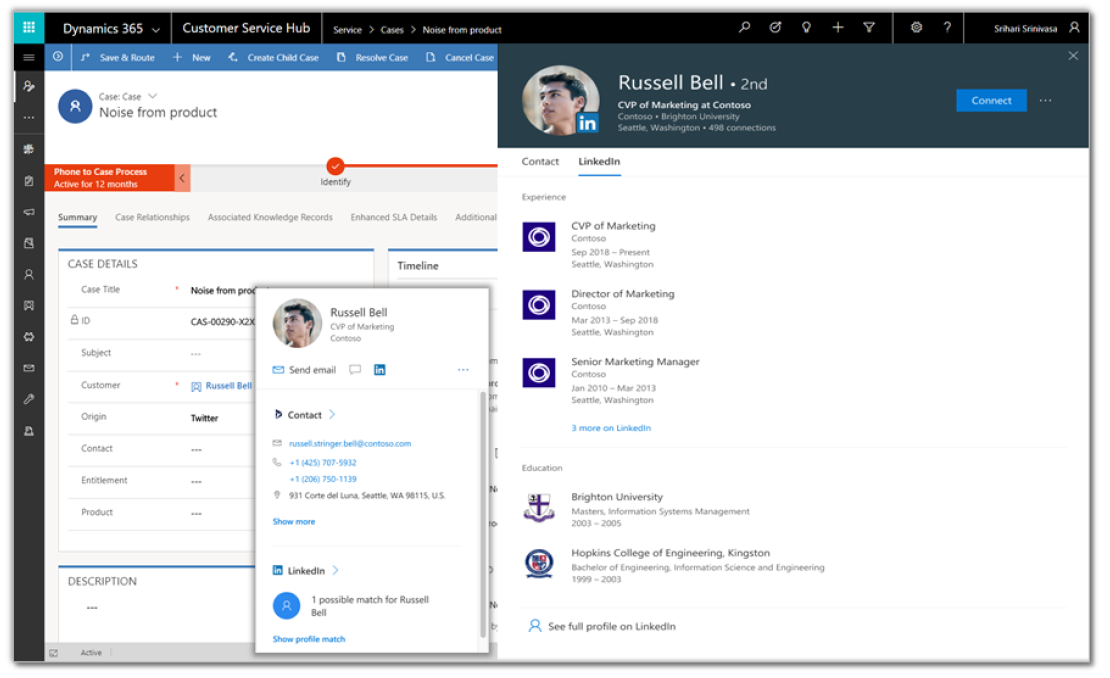
Task: Switch to Contact tab in profile panel
Action: 540,161
